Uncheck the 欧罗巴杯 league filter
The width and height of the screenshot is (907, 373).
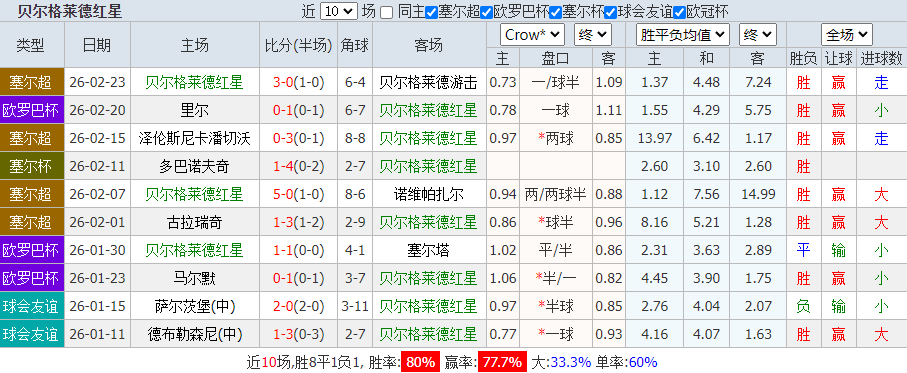pos(487,12)
